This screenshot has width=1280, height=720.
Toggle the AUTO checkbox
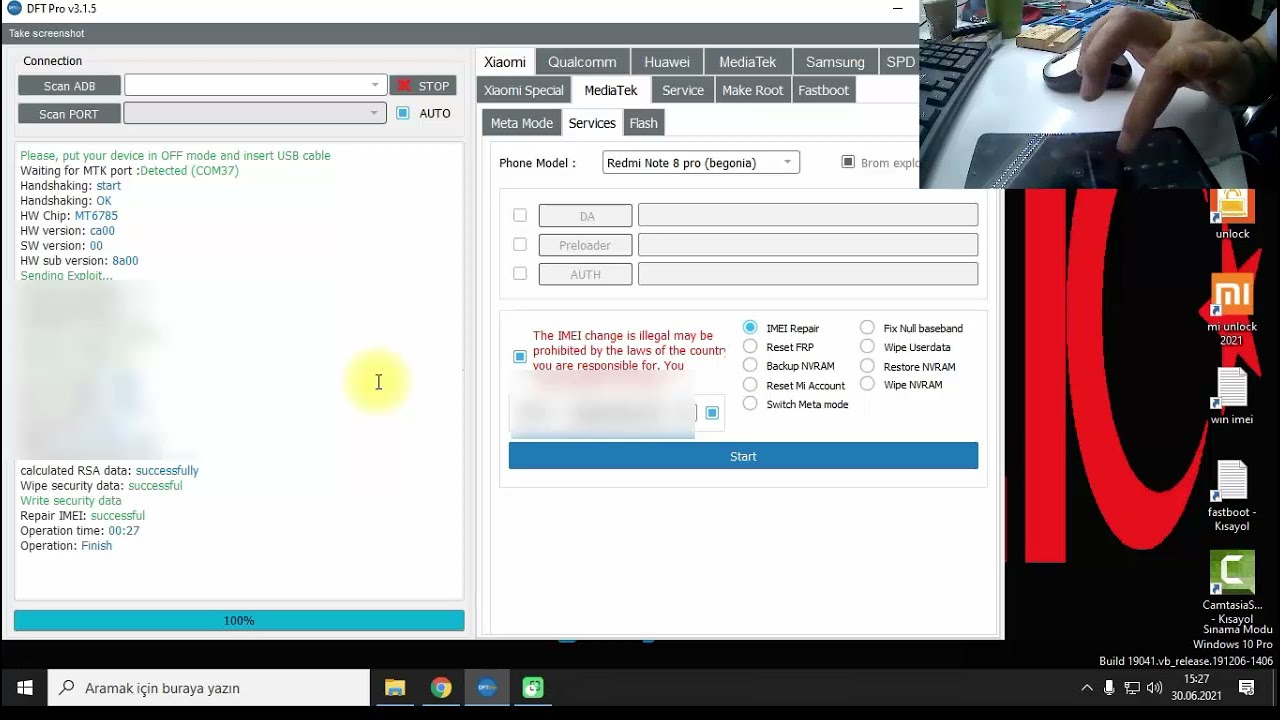[403, 113]
